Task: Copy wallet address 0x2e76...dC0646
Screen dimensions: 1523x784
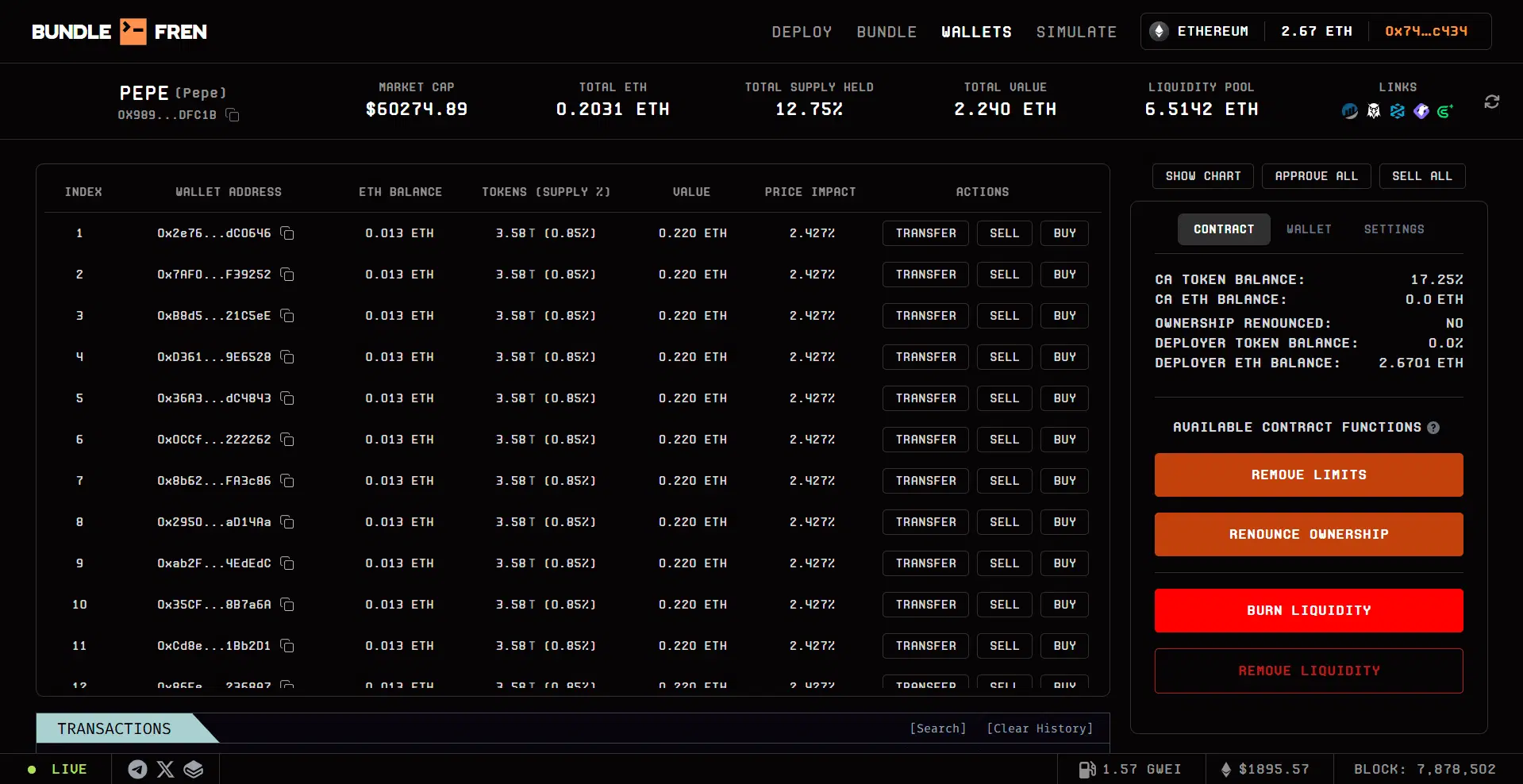Action: [x=287, y=233]
